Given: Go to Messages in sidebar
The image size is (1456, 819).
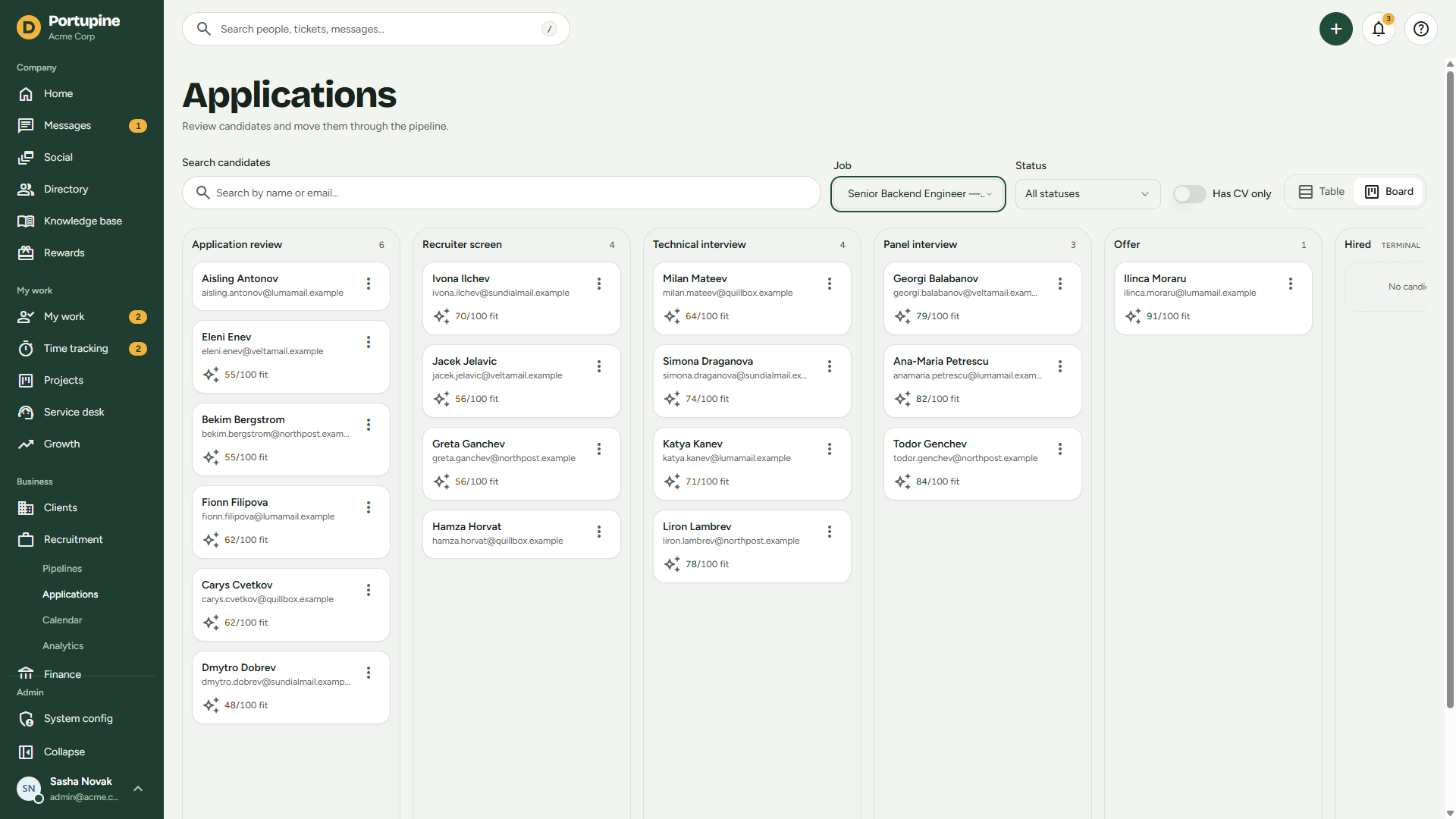Looking at the screenshot, I should point(82,125).
